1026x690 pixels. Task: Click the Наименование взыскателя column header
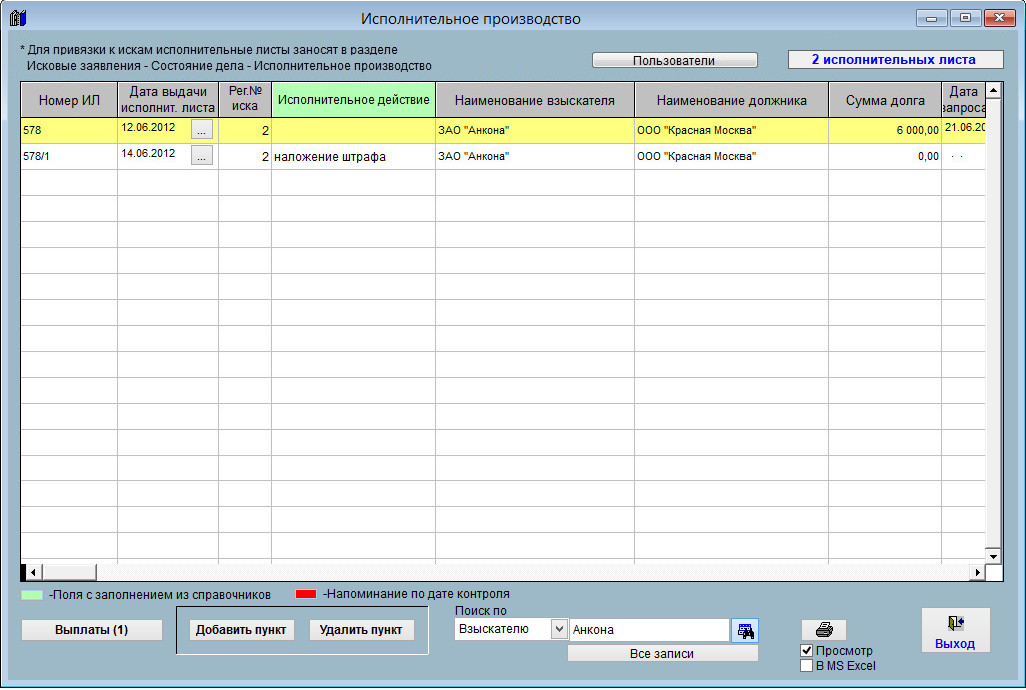click(535, 100)
